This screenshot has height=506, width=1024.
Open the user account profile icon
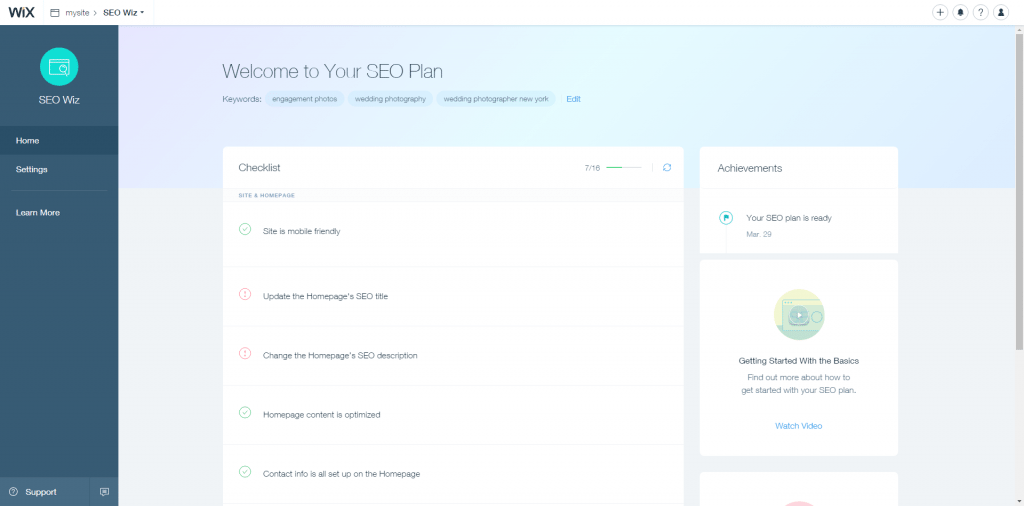point(1000,12)
